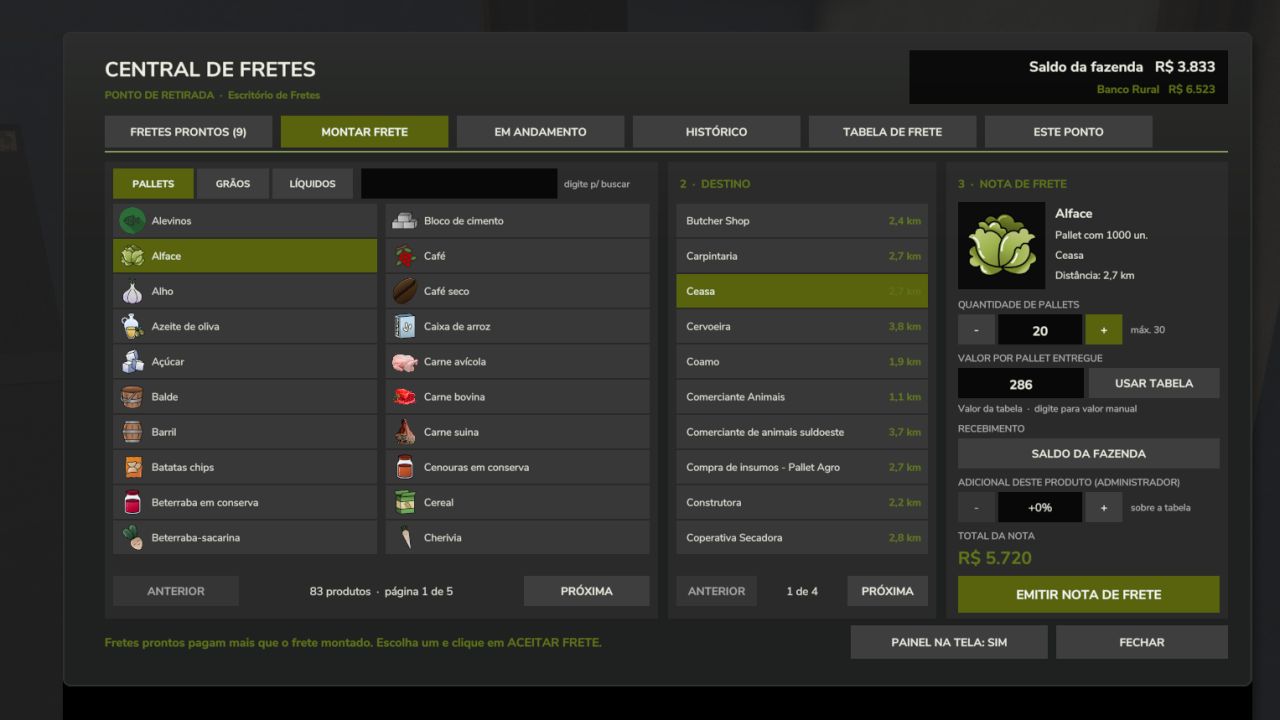Decrease the administrator additional percentage

976,507
